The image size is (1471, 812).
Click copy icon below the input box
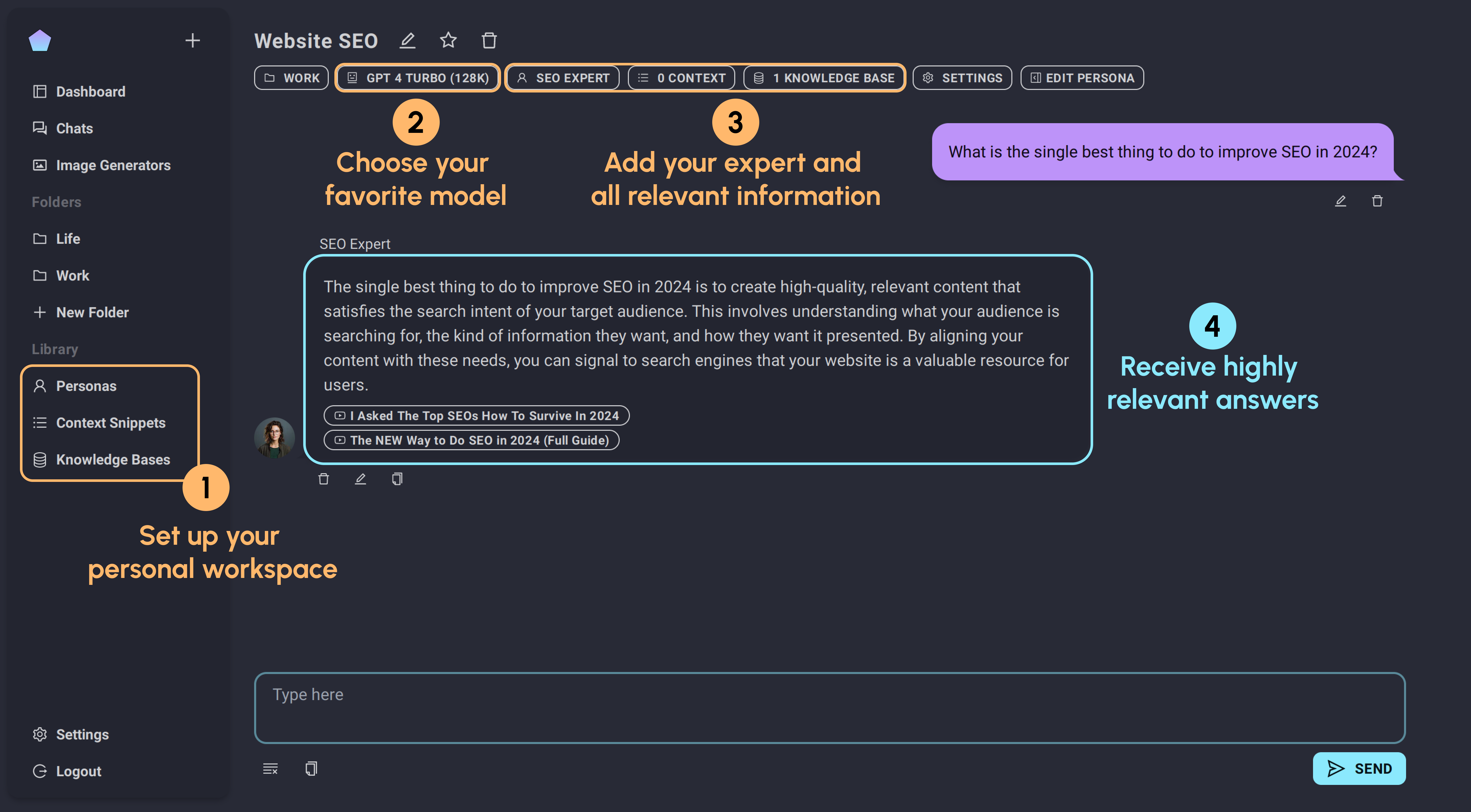click(311, 769)
